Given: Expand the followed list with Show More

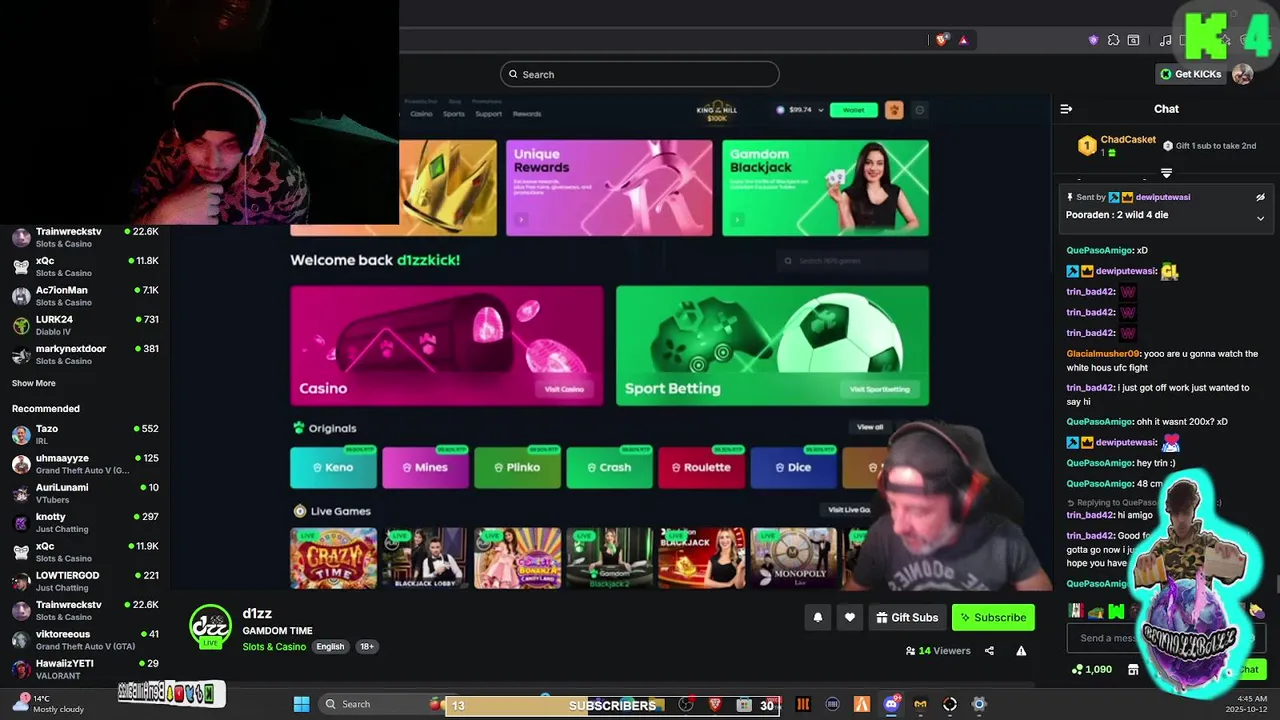Looking at the screenshot, I should [x=34, y=383].
